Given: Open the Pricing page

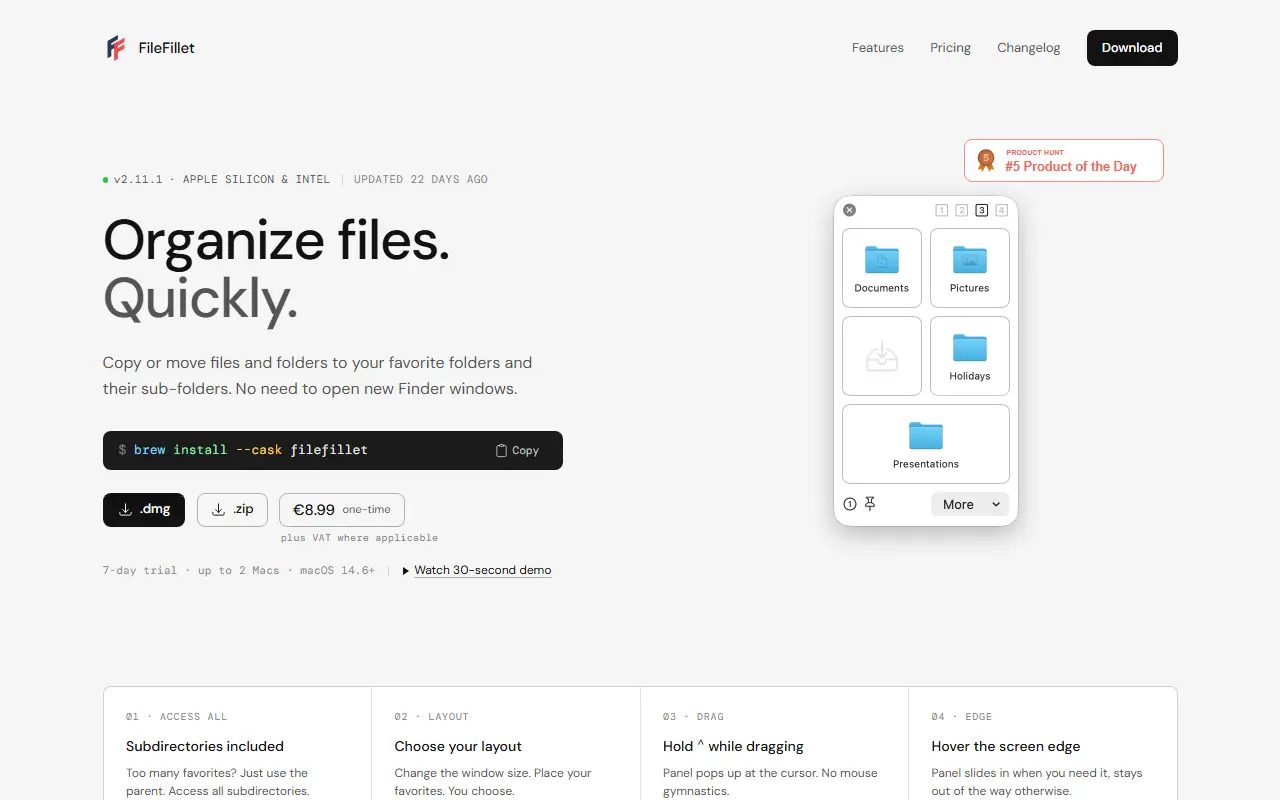Looking at the screenshot, I should coord(950,48).
